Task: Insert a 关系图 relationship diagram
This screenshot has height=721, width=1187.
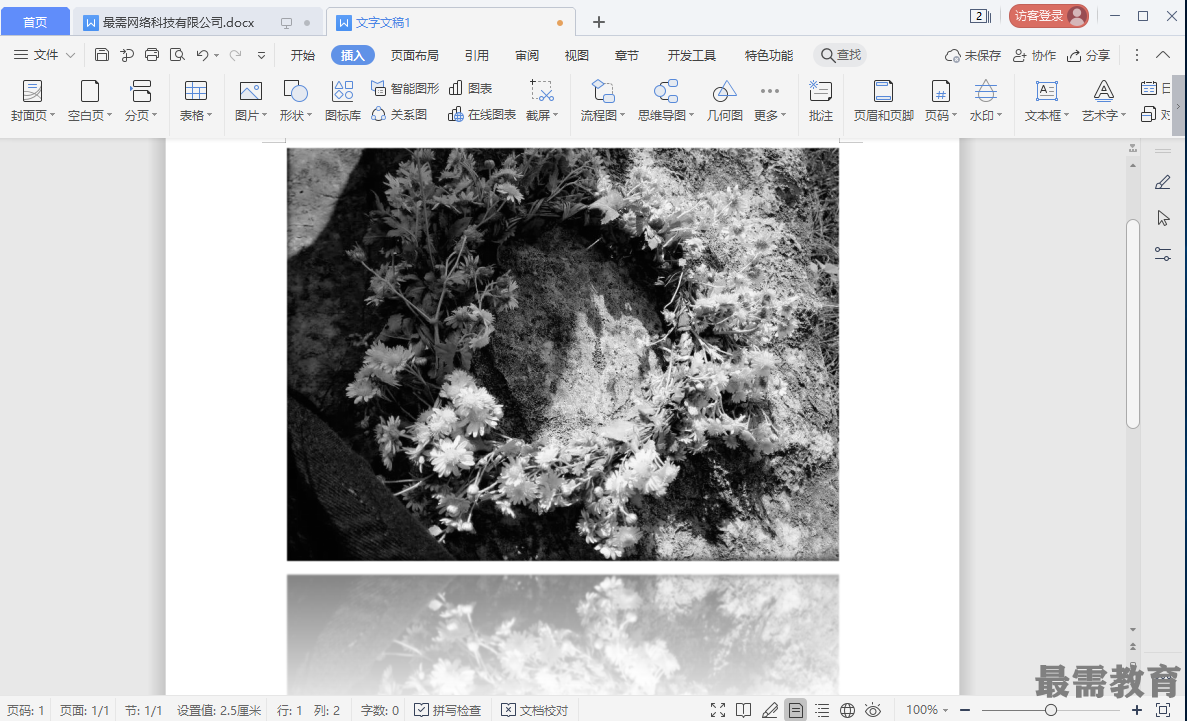Action: tap(399, 114)
